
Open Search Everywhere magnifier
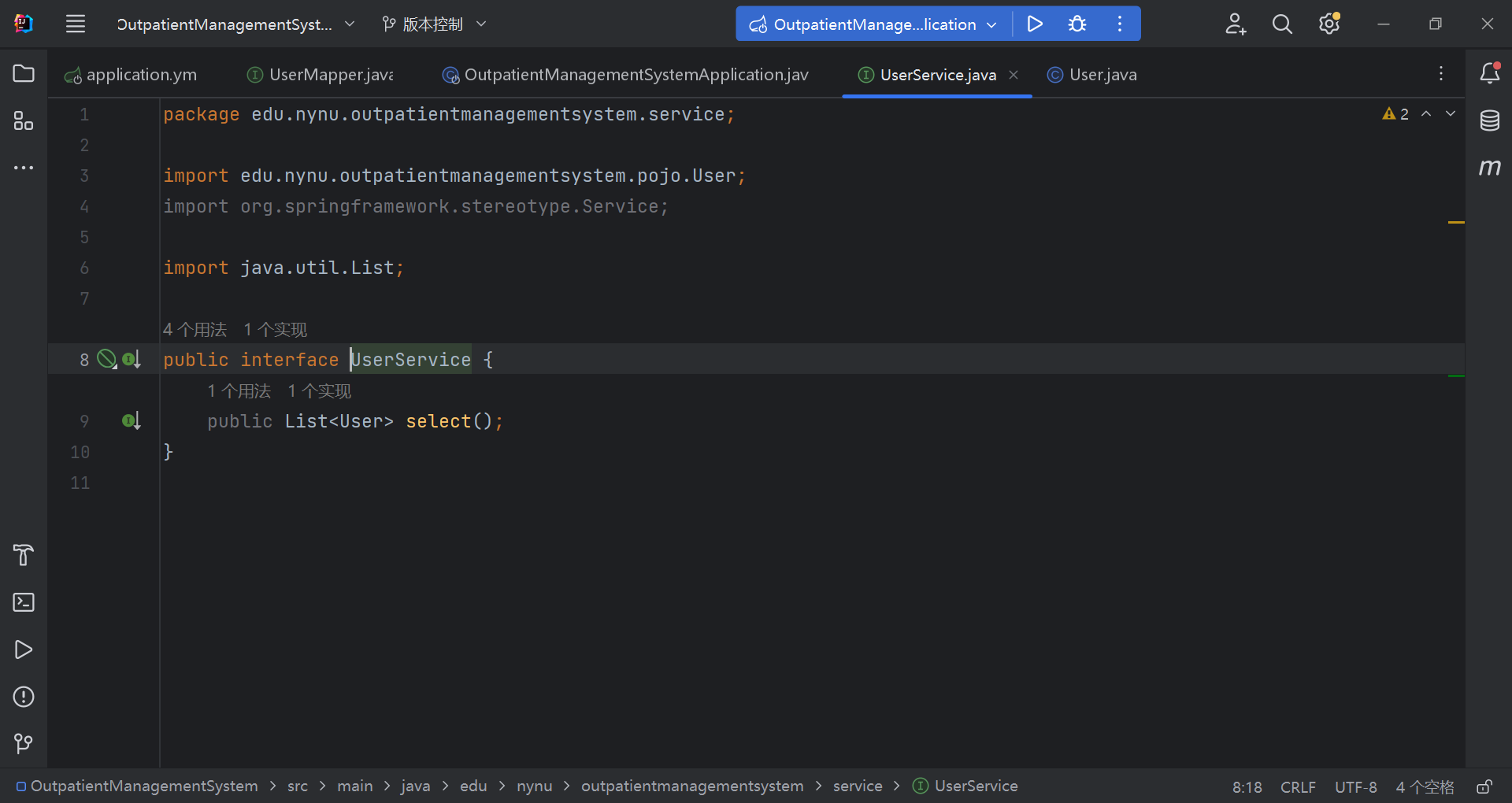[x=1282, y=24]
